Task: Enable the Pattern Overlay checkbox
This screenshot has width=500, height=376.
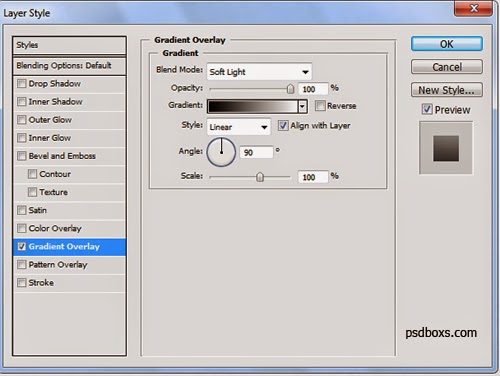Action: tap(22, 264)
